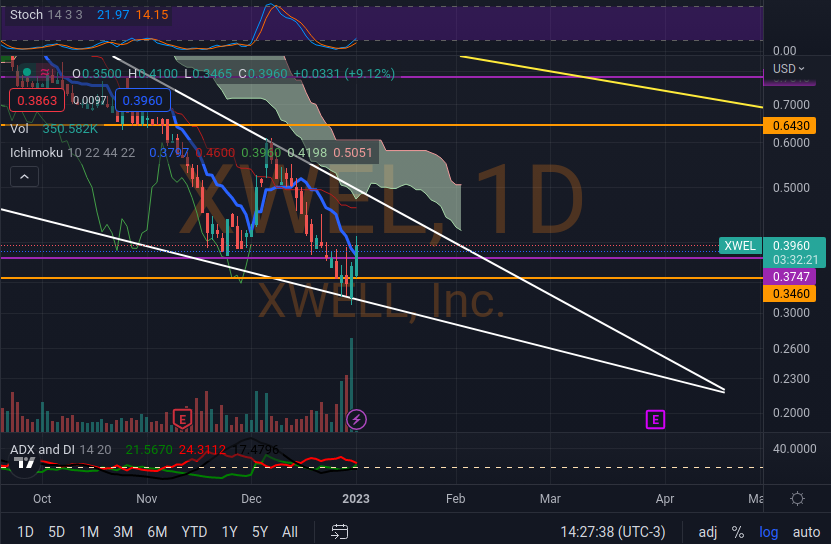The width and height of the screenshot is (831, 544).
Task: Select the Stoch 14 3 3 indicator label
Action: pyautogui.click(x=46, y=14)
